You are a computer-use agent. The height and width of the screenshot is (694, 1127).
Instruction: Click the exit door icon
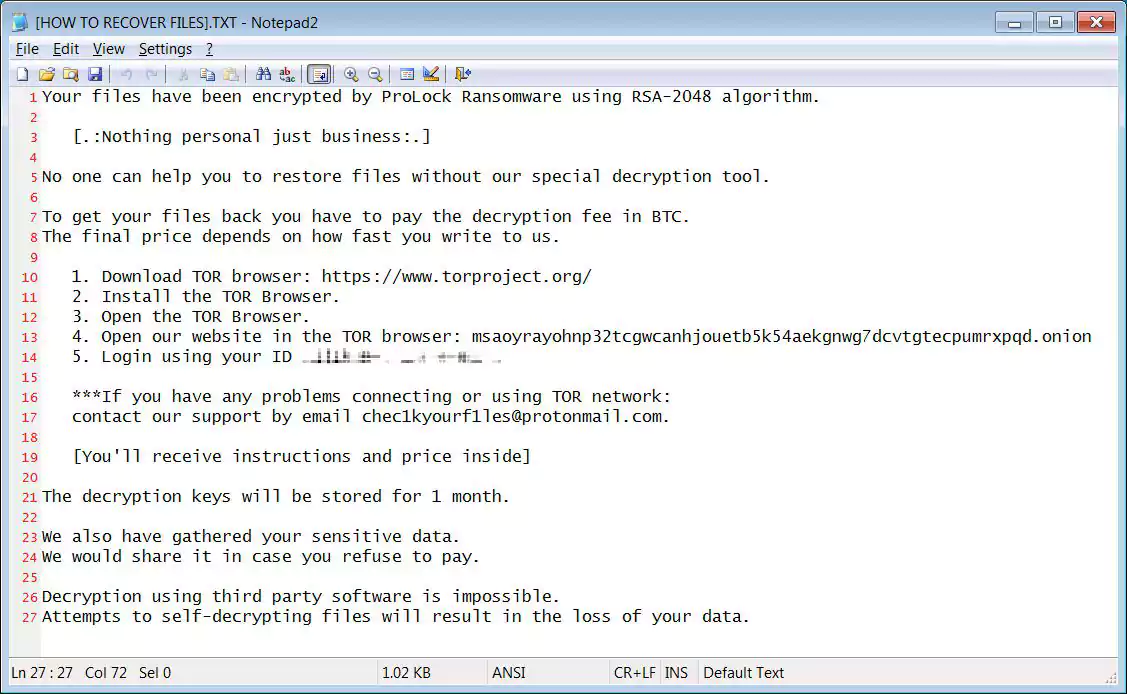pos(463,74)
